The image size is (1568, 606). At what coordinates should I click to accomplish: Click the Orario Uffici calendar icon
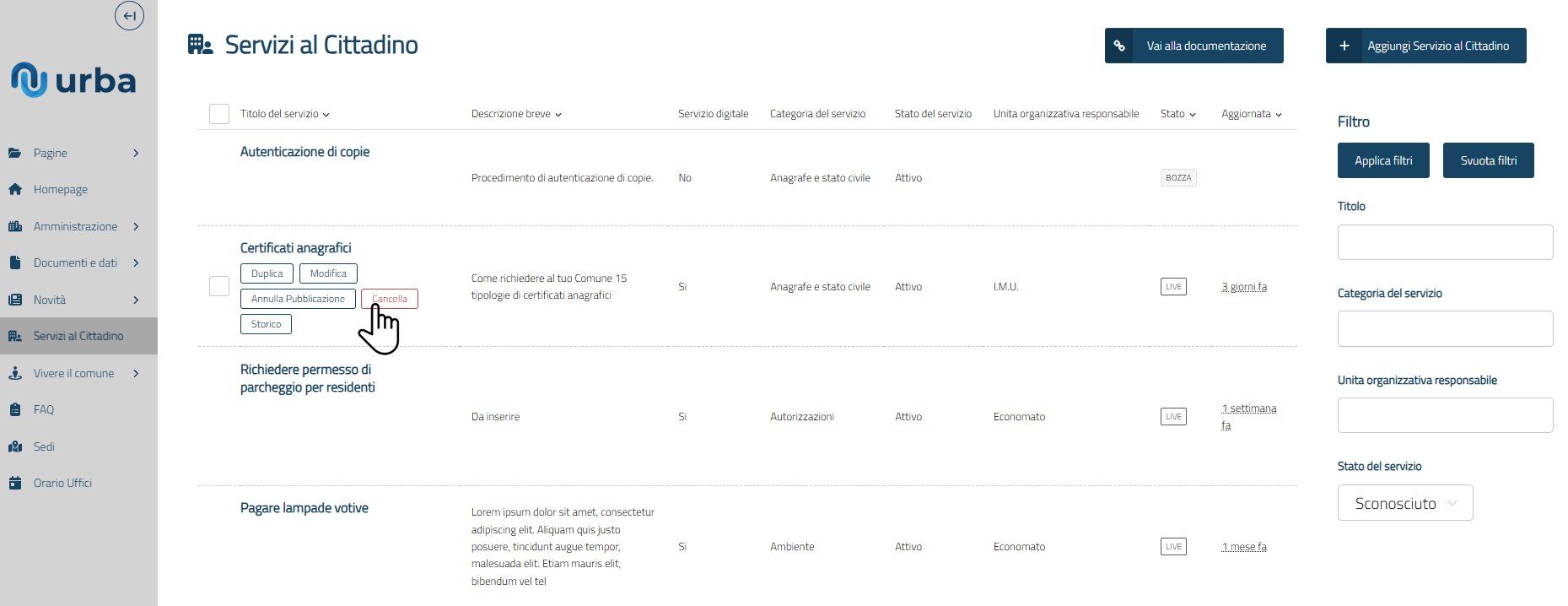pyautogui.click(x=15, y=483)
